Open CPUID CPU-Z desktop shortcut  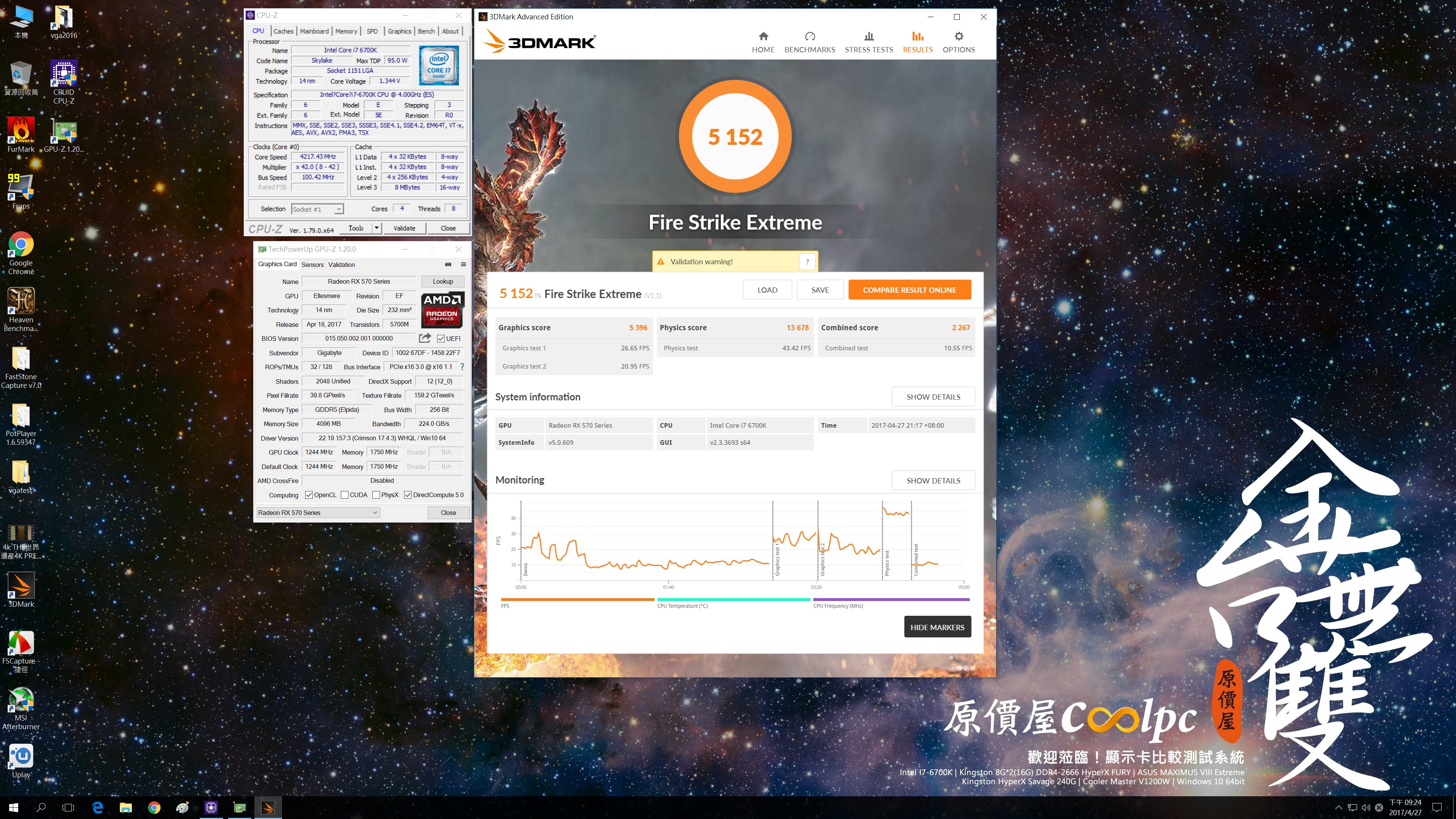point(64,82)
